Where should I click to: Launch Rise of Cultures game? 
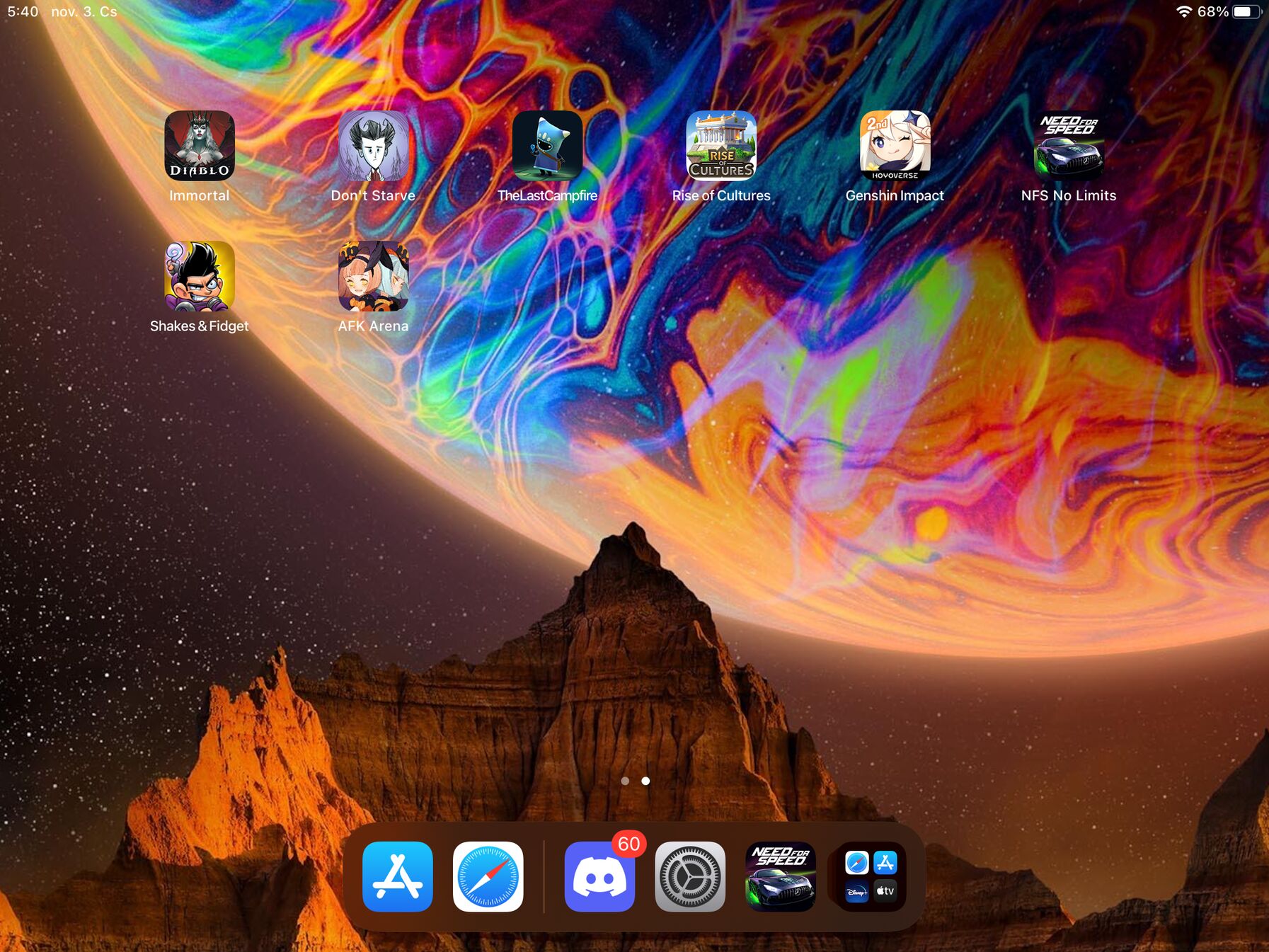pyautogui.click(x=721, y=145)
